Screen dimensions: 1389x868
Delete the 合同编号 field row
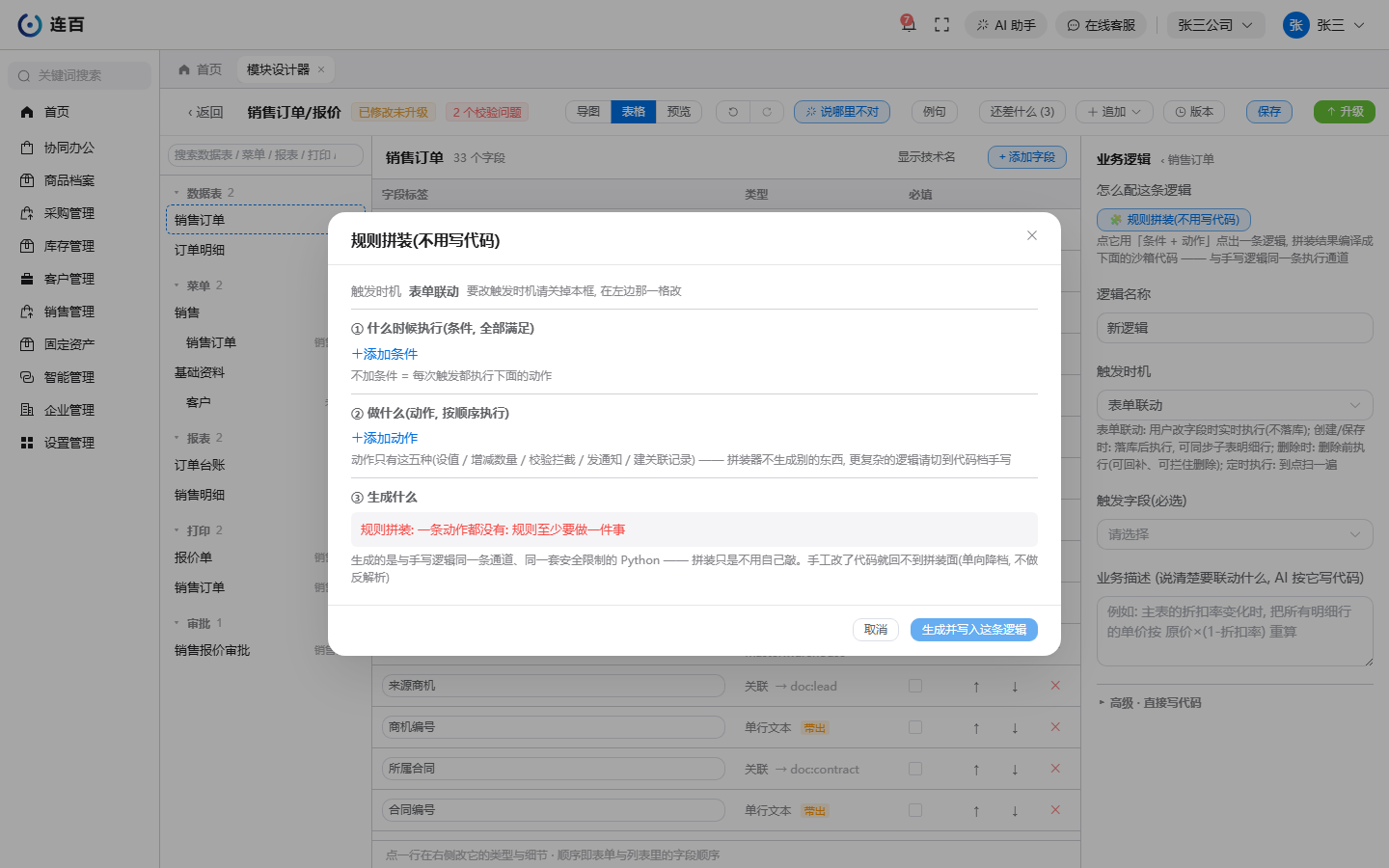(x=1055, y=810)
